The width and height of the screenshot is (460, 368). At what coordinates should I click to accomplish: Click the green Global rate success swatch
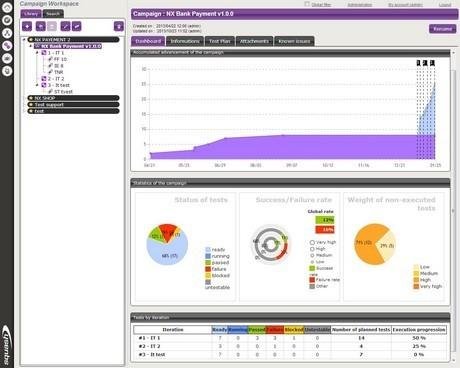(325, 220)
